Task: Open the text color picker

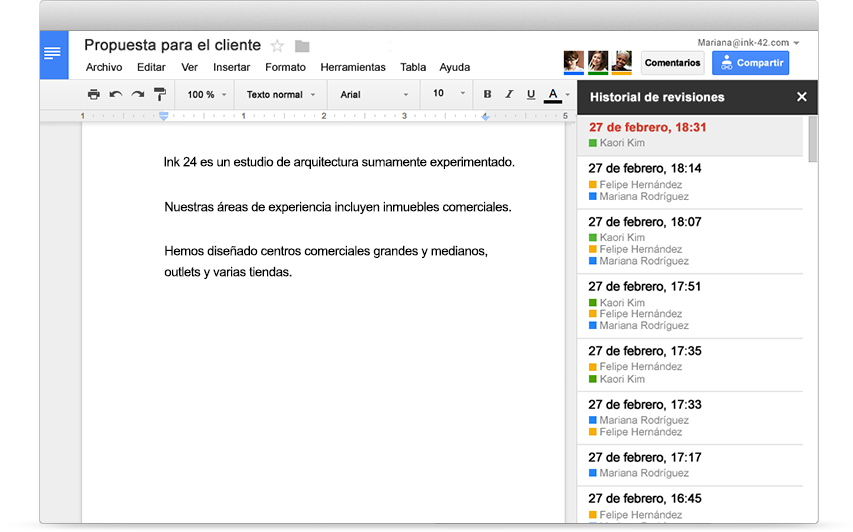Action: click(x=554, y=95)
